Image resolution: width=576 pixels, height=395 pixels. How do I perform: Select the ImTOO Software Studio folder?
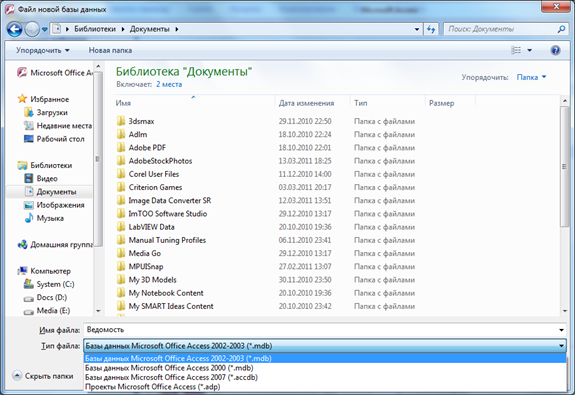162,214
